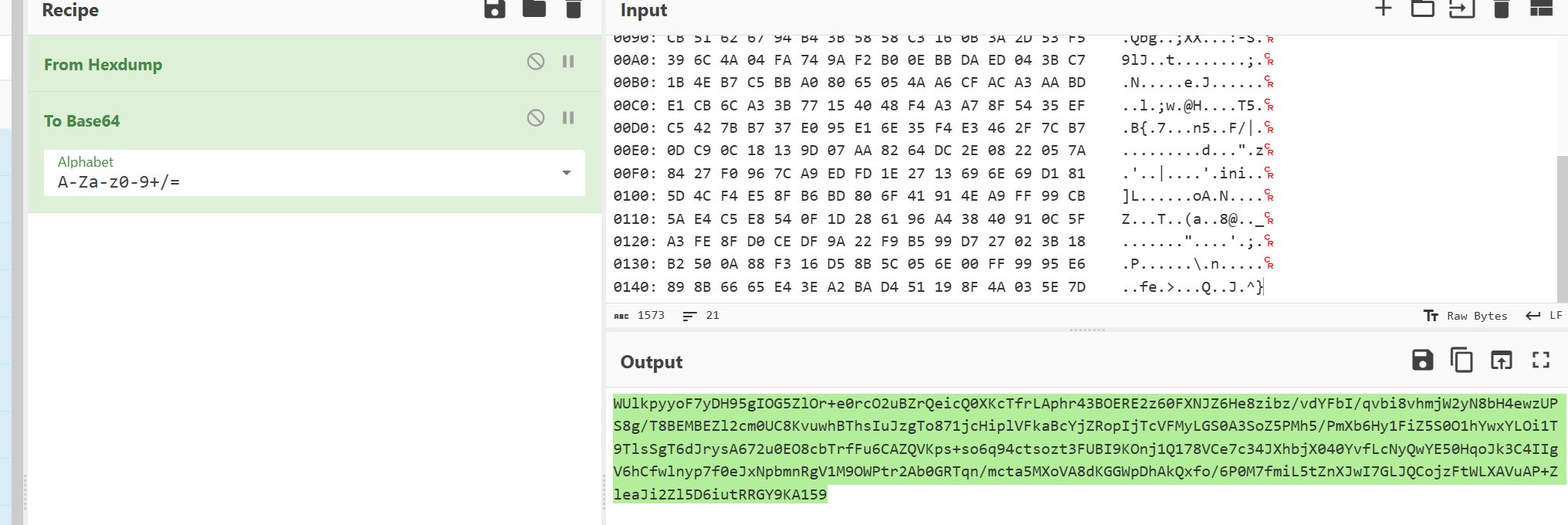
Task: Disable the To Base64 operation
Action: click(536, 118)
